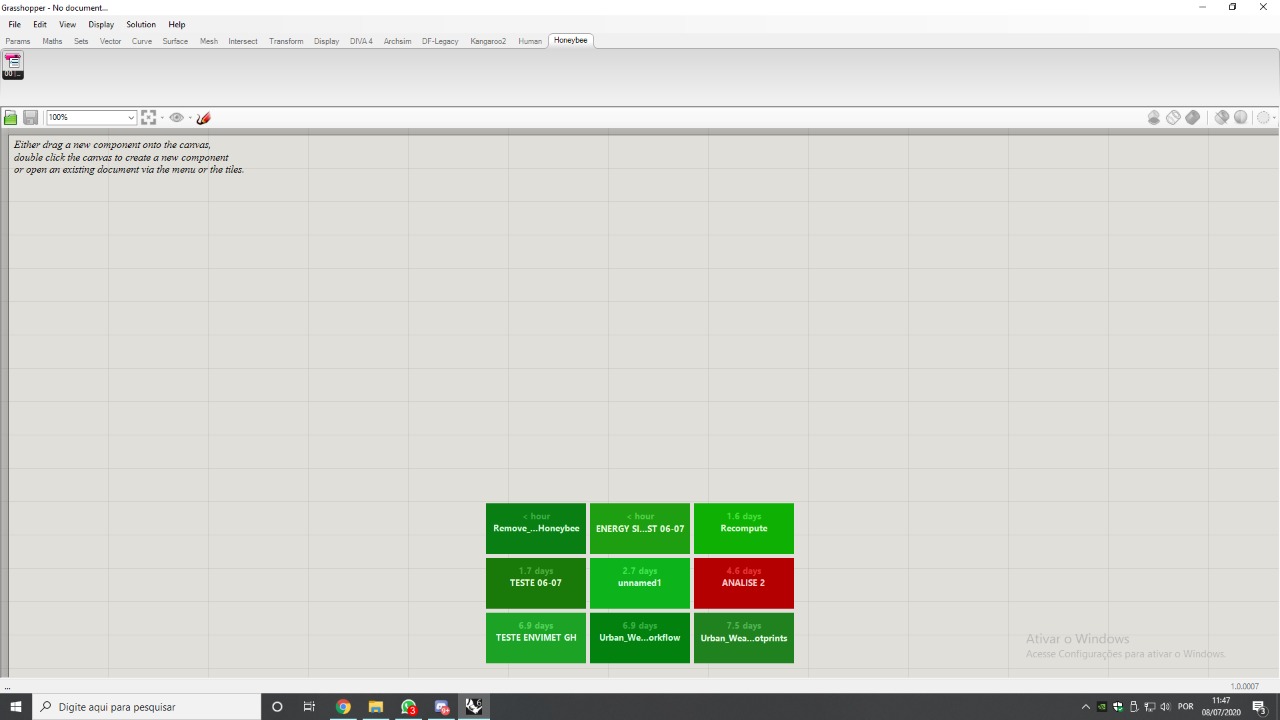
Task: Switch to the Human tab
Action: click(x=530, y=41)
